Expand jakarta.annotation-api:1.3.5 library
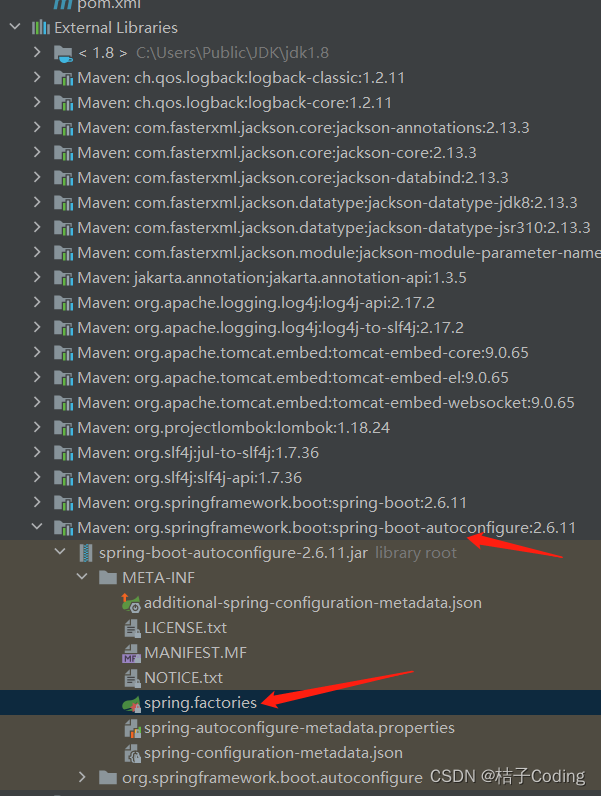Image resolution: width=601 pixels, height=796 pixels. point(37,277)
